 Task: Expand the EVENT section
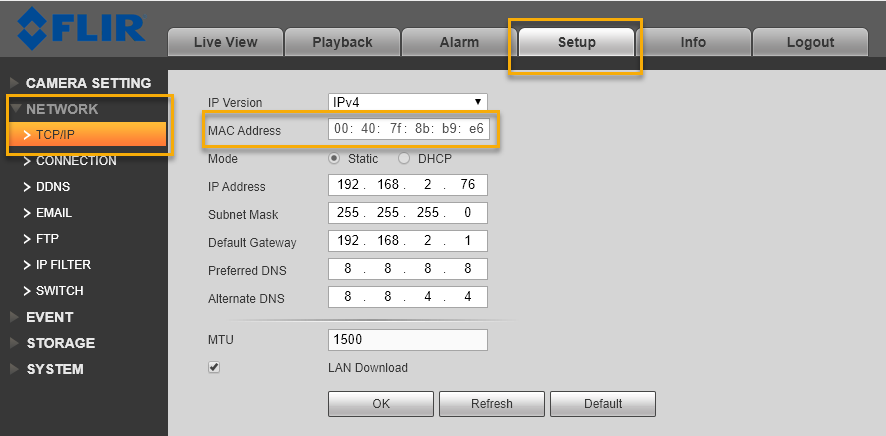click(x=49, y=317)
